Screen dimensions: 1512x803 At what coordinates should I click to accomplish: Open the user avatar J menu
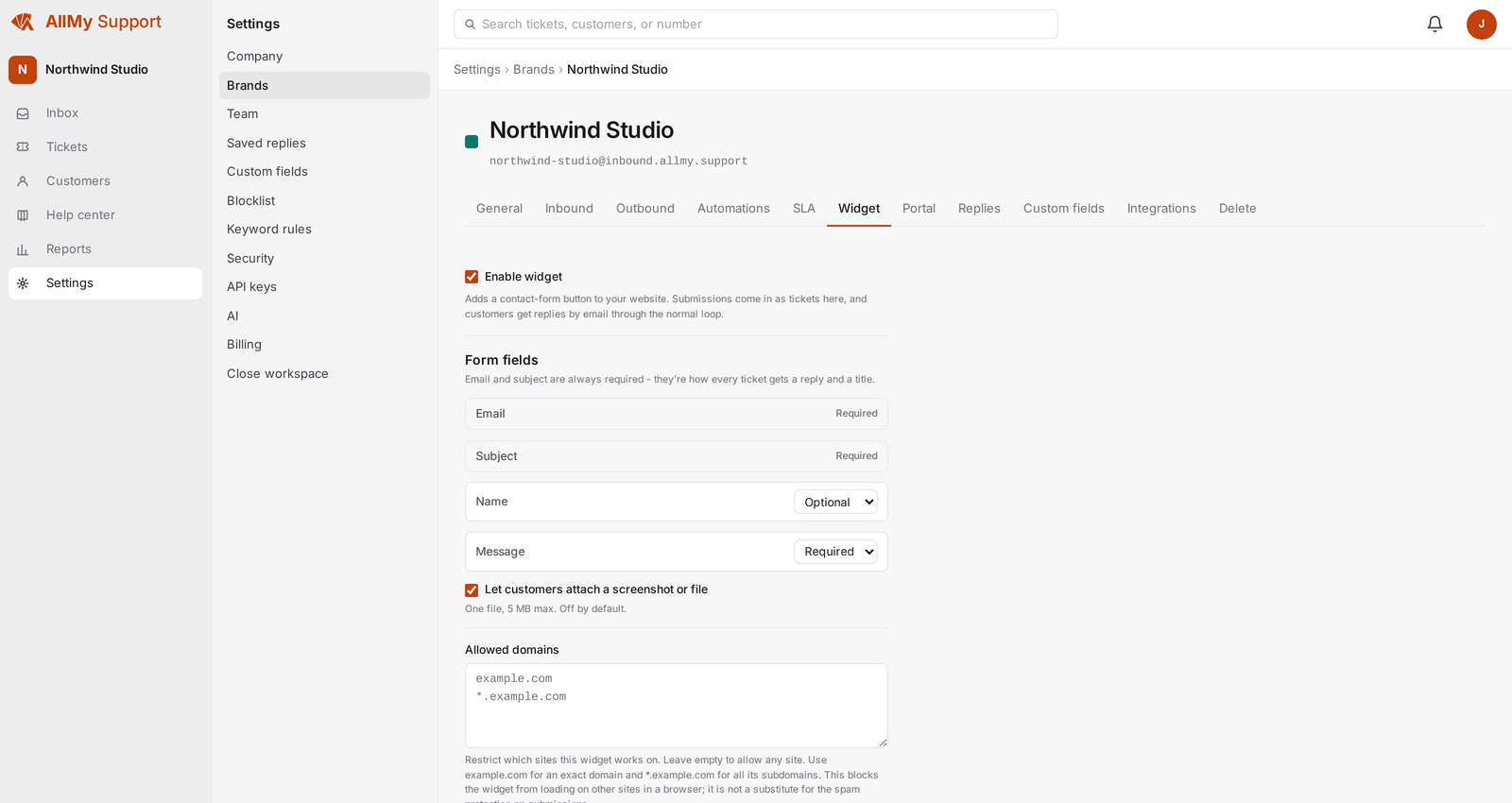tap(1481, 25)
